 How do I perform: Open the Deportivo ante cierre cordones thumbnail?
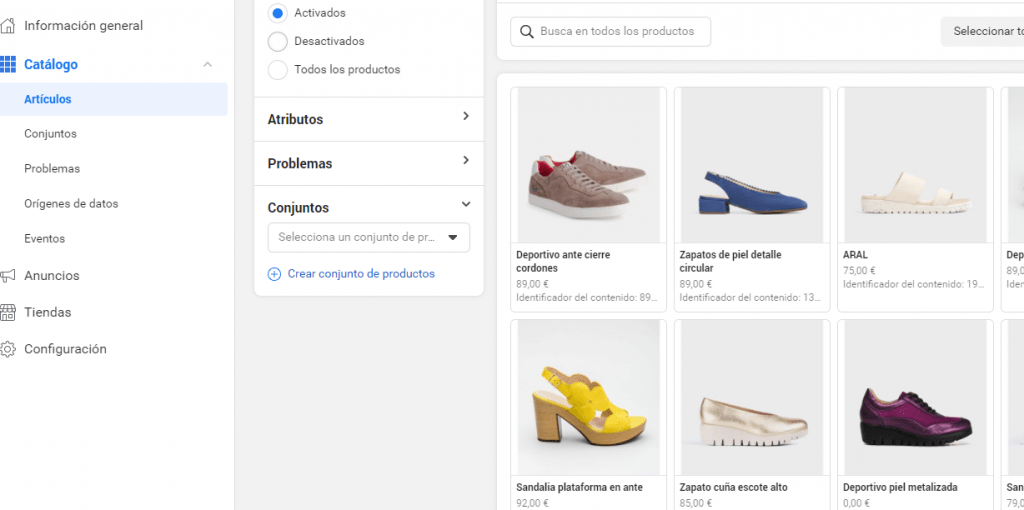coord(588,165)
